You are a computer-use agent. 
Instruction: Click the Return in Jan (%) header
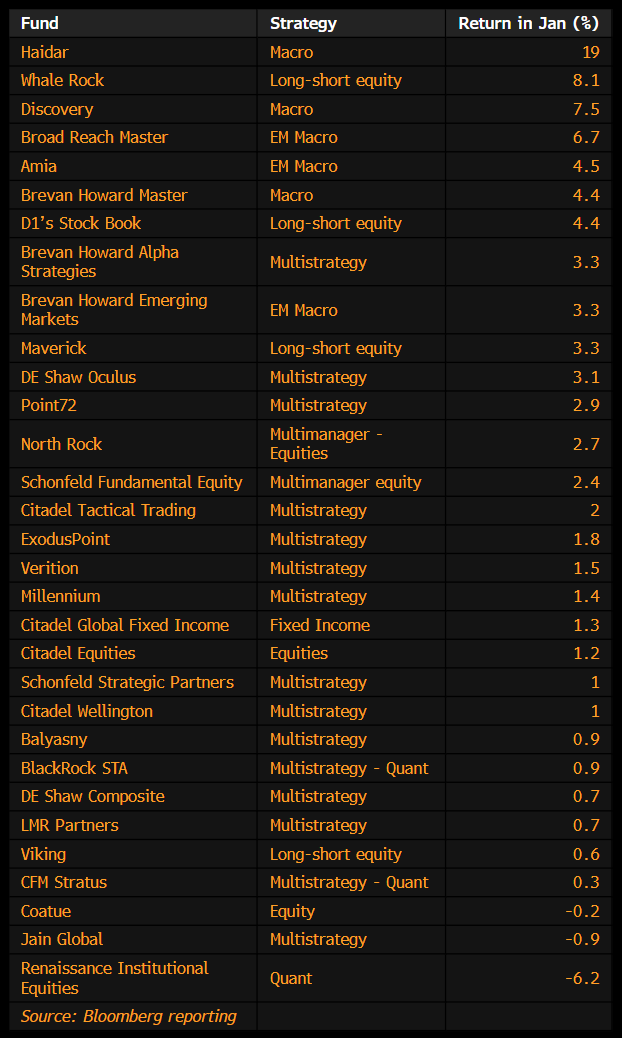(529, 23)
